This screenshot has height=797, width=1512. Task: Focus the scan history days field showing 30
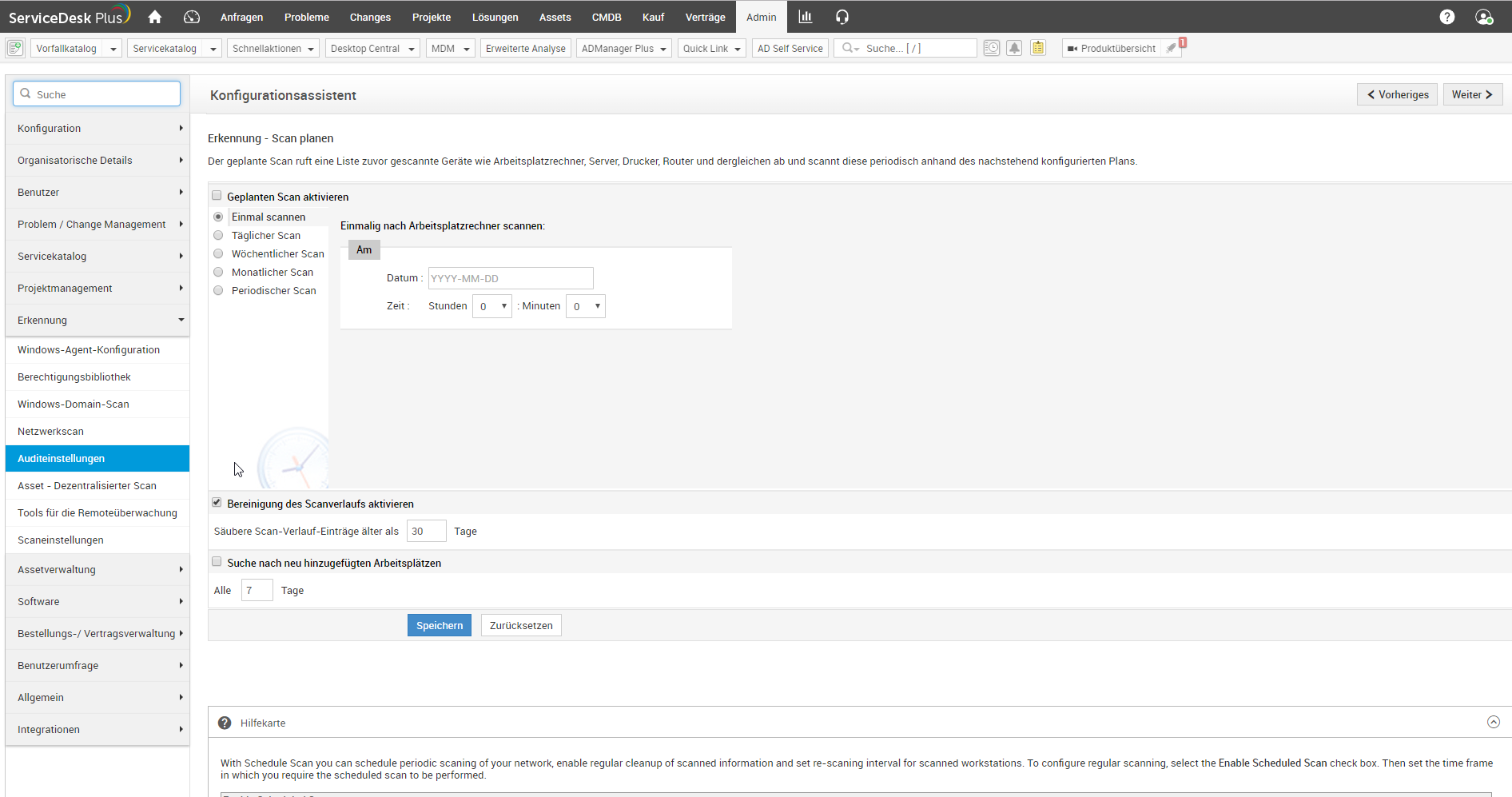coord(426,531)
